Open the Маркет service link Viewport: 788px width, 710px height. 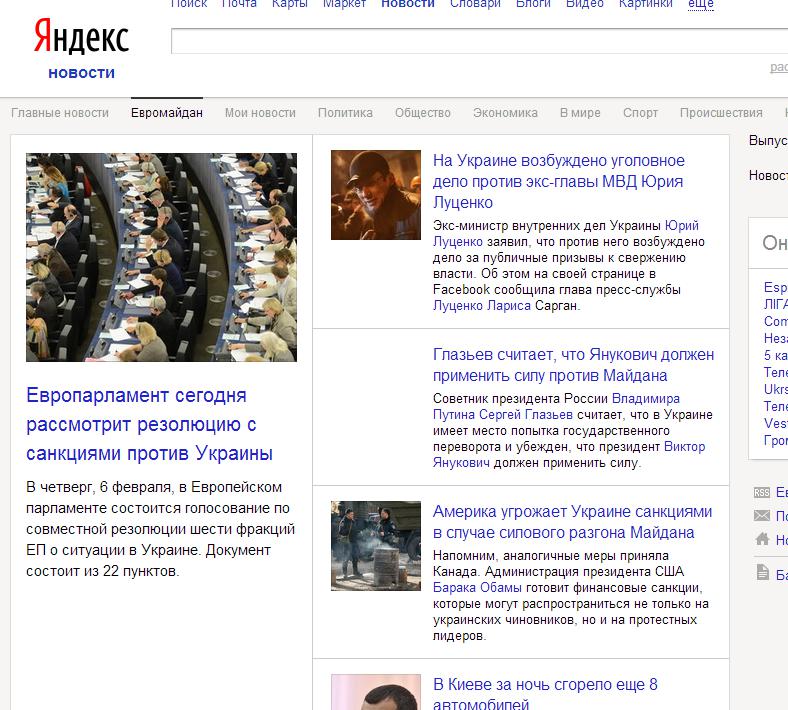[x=344, y=4]
